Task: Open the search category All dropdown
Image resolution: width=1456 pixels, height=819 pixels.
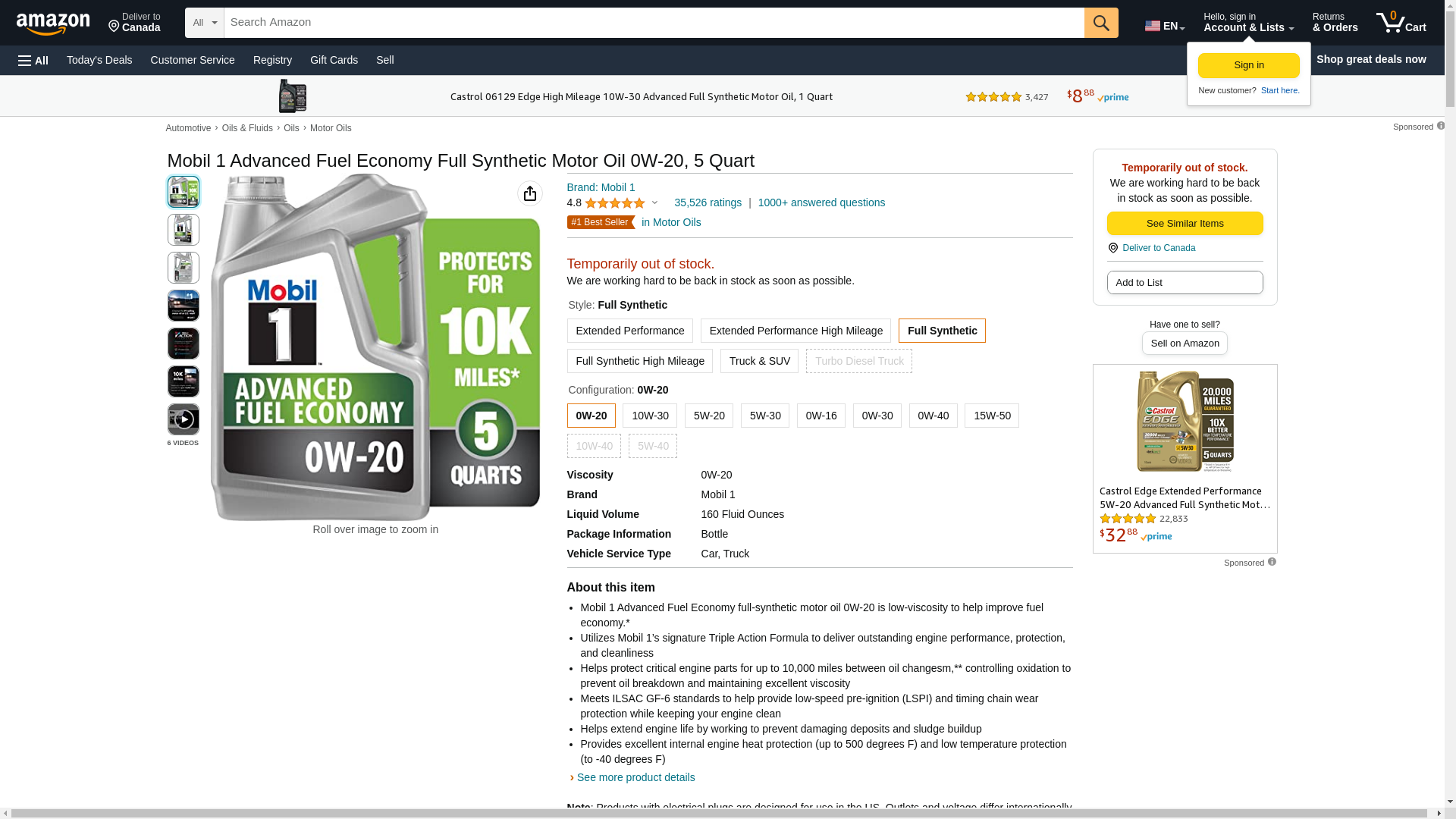Action: (x=204, y=23)
